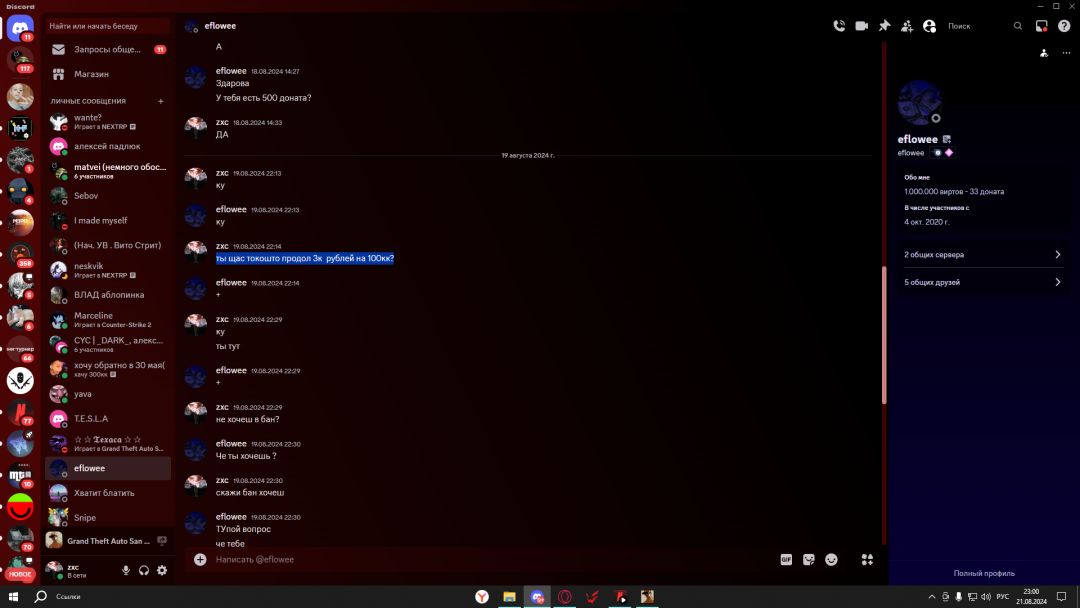This screenshot has height=608, width=1080.
Task: Expand the 5 common friends list
Action: coord(980,283)
